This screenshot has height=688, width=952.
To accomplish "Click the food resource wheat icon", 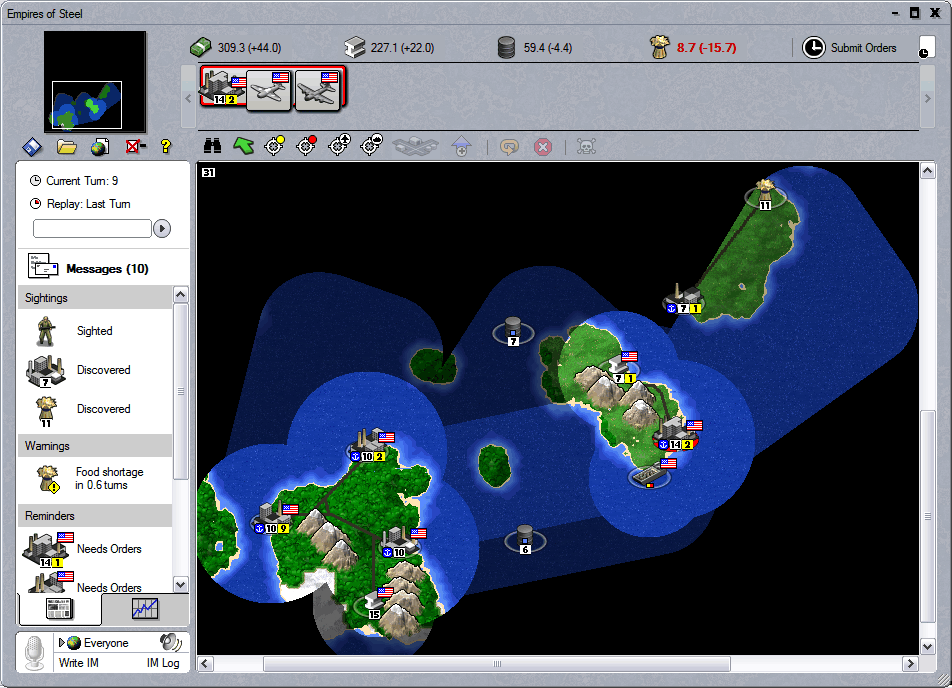I will tap(659, 47).
